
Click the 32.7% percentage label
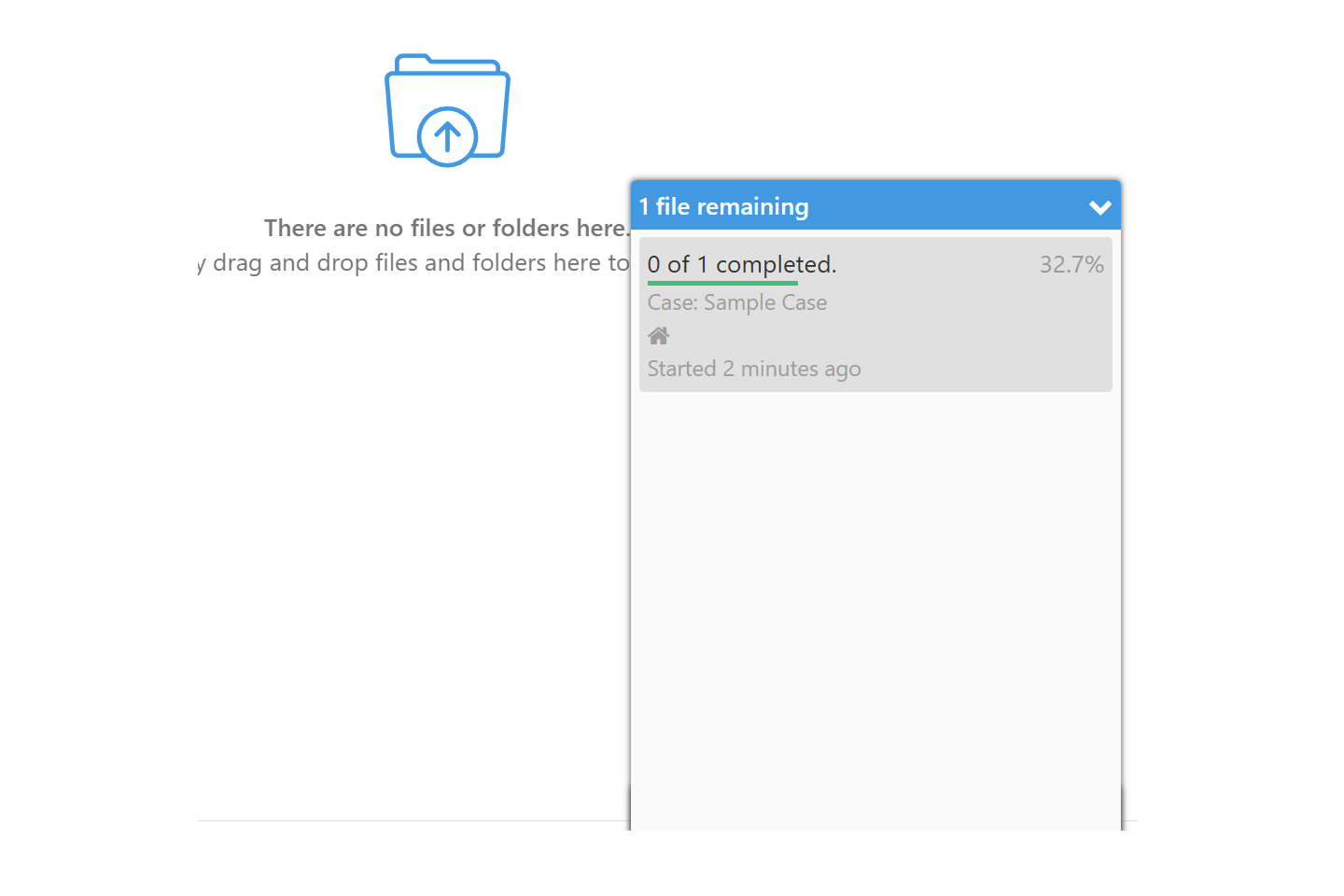[1071, 264]
